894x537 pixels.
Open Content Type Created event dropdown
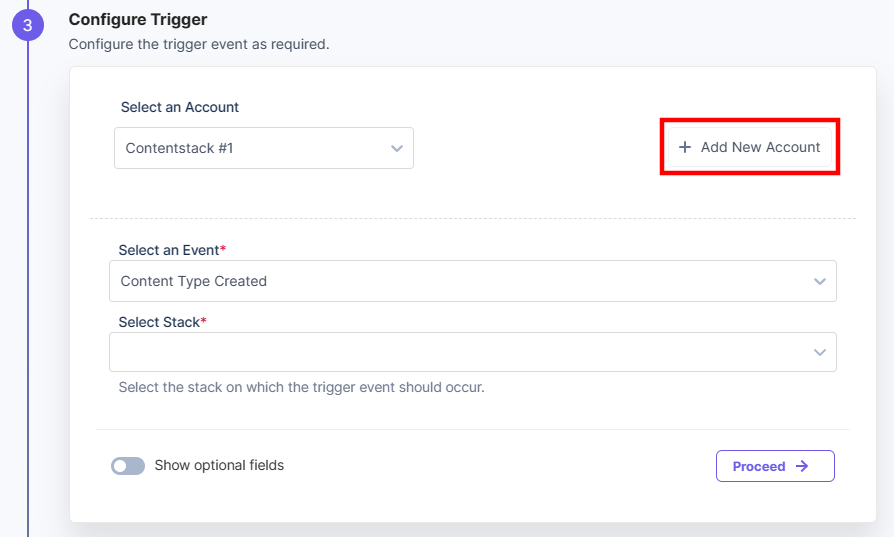point(473,281)
